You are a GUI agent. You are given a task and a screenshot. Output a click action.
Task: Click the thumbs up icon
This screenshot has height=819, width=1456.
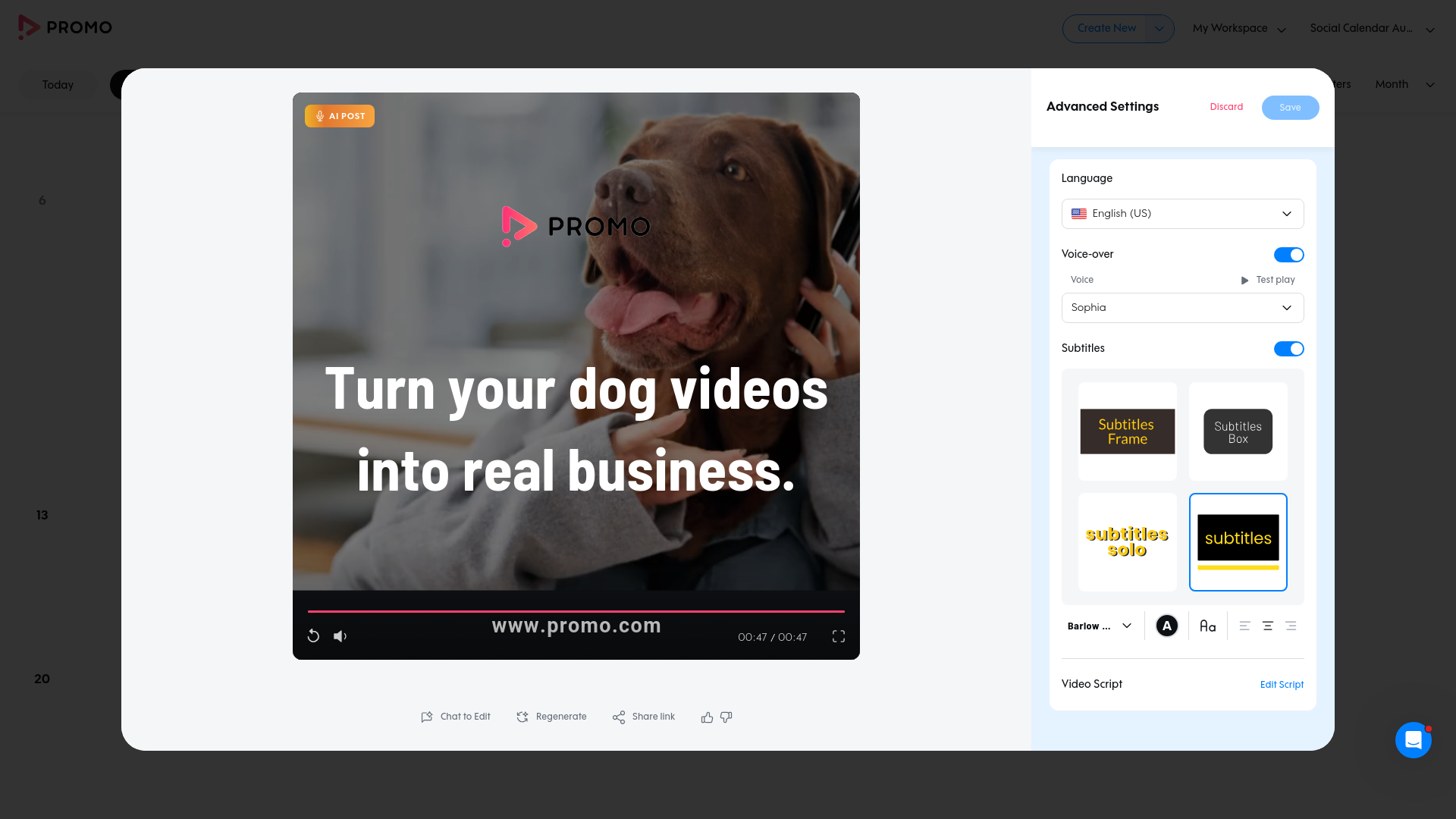(707, 717)
